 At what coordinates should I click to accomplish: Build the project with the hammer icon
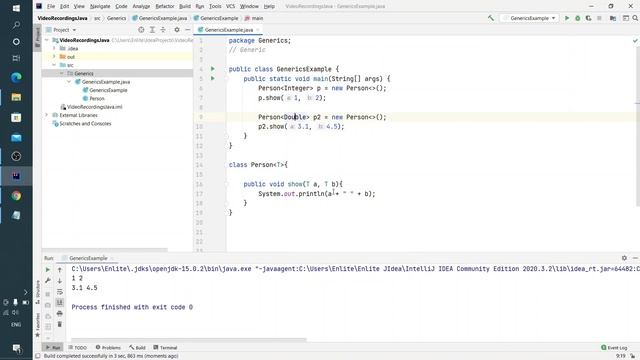click(491, 18)
